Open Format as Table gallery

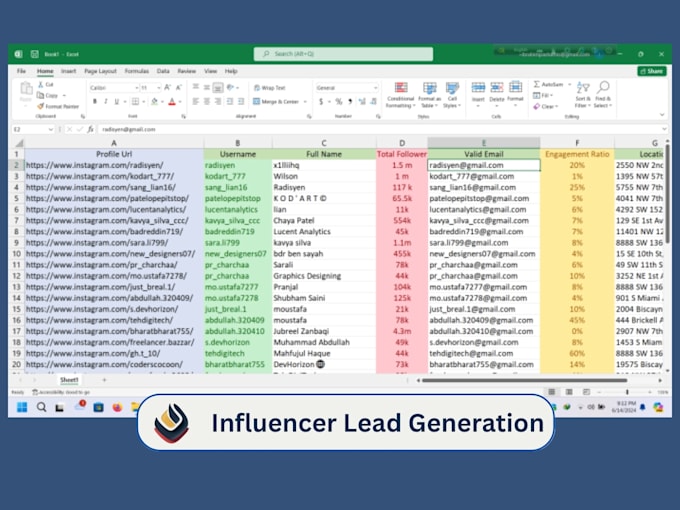[x=429, y=95]
